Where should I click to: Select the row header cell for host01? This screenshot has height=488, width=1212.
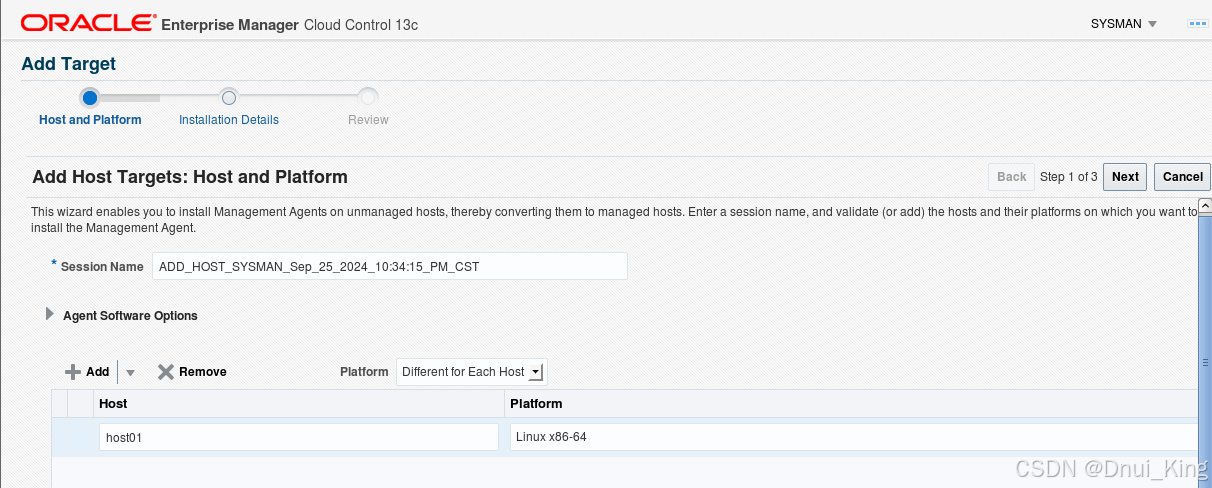point(62,437)
